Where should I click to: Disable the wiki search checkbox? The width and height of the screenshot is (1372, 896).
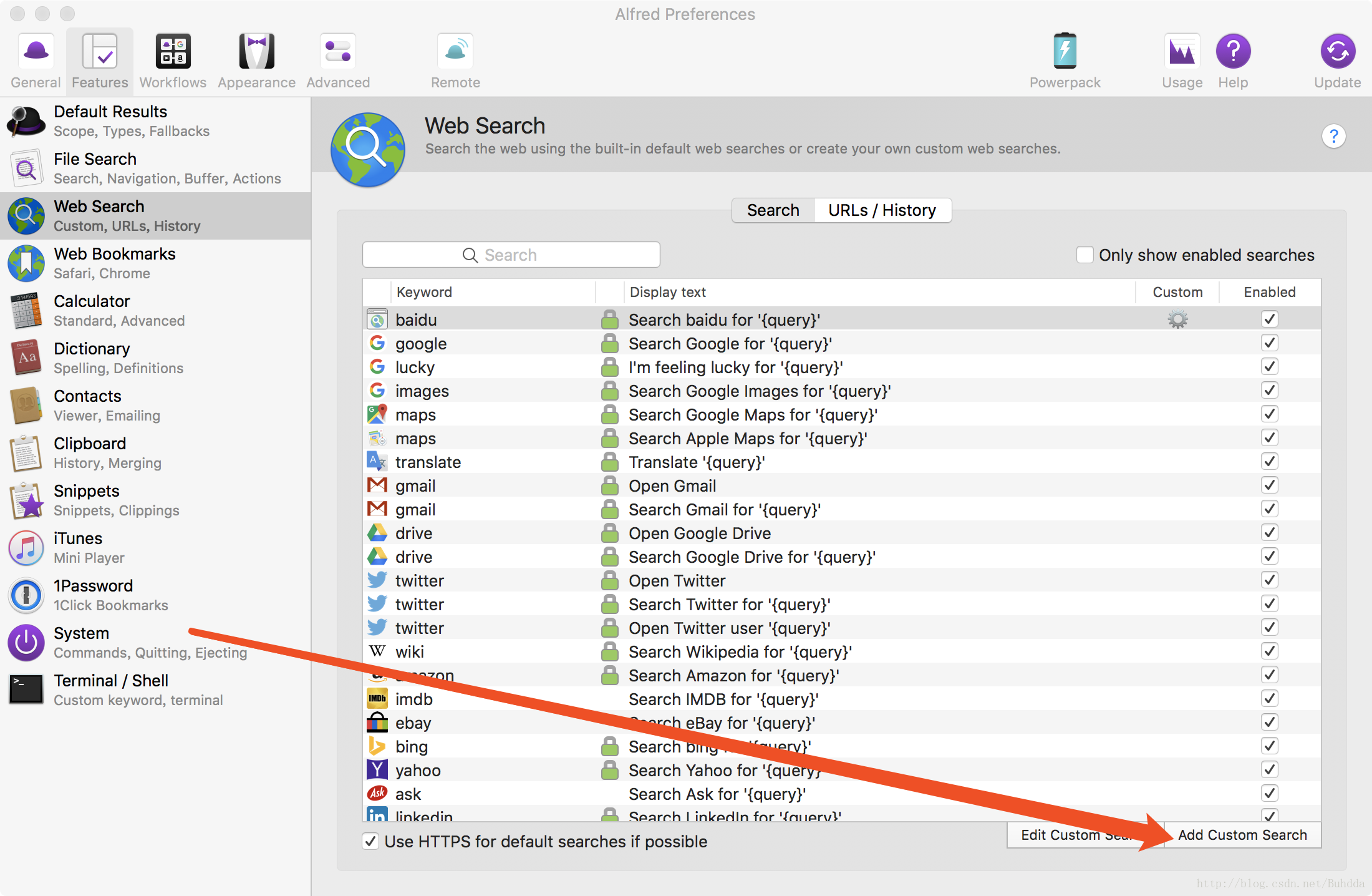click(1269, 651)
